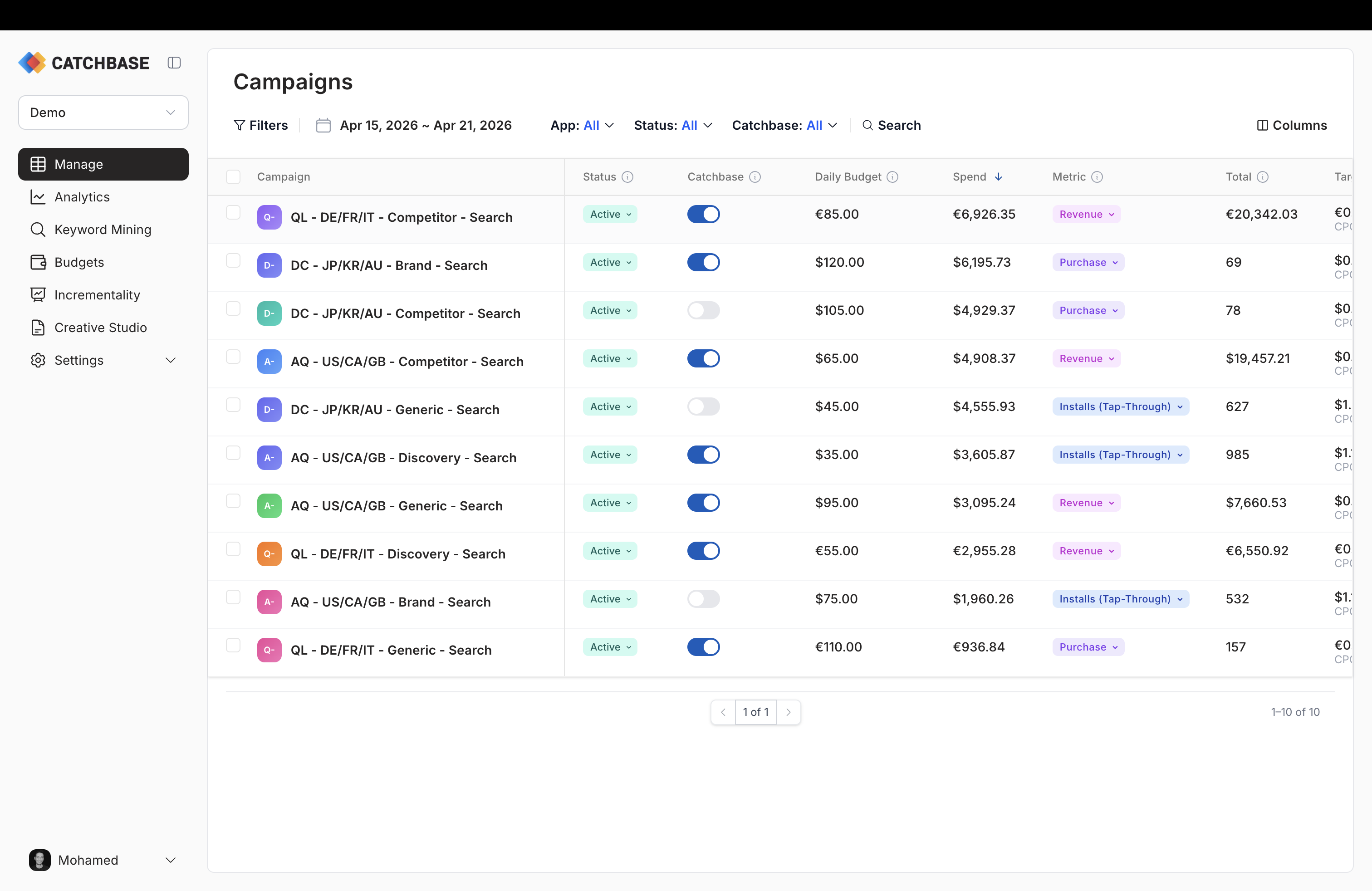Open the date range picker calendar icon
Screen dimensions: 1372x891
323,125
